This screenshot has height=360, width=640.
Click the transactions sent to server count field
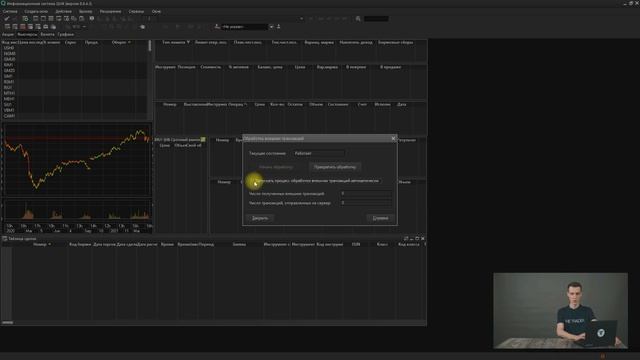pos(366,202)
